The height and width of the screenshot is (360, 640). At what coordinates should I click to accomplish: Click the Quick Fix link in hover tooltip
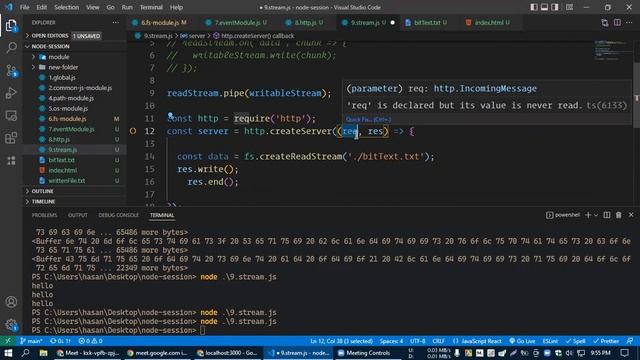coord(368,119)
